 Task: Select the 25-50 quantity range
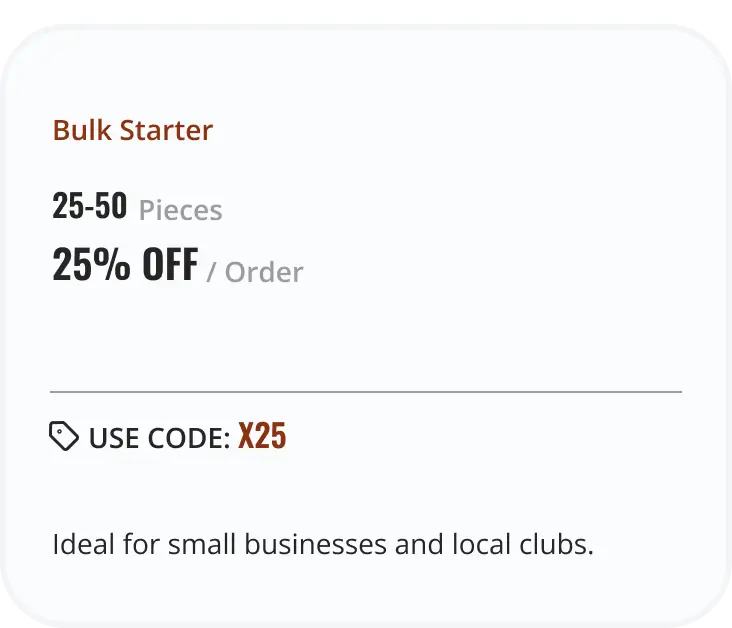(89, 207)
